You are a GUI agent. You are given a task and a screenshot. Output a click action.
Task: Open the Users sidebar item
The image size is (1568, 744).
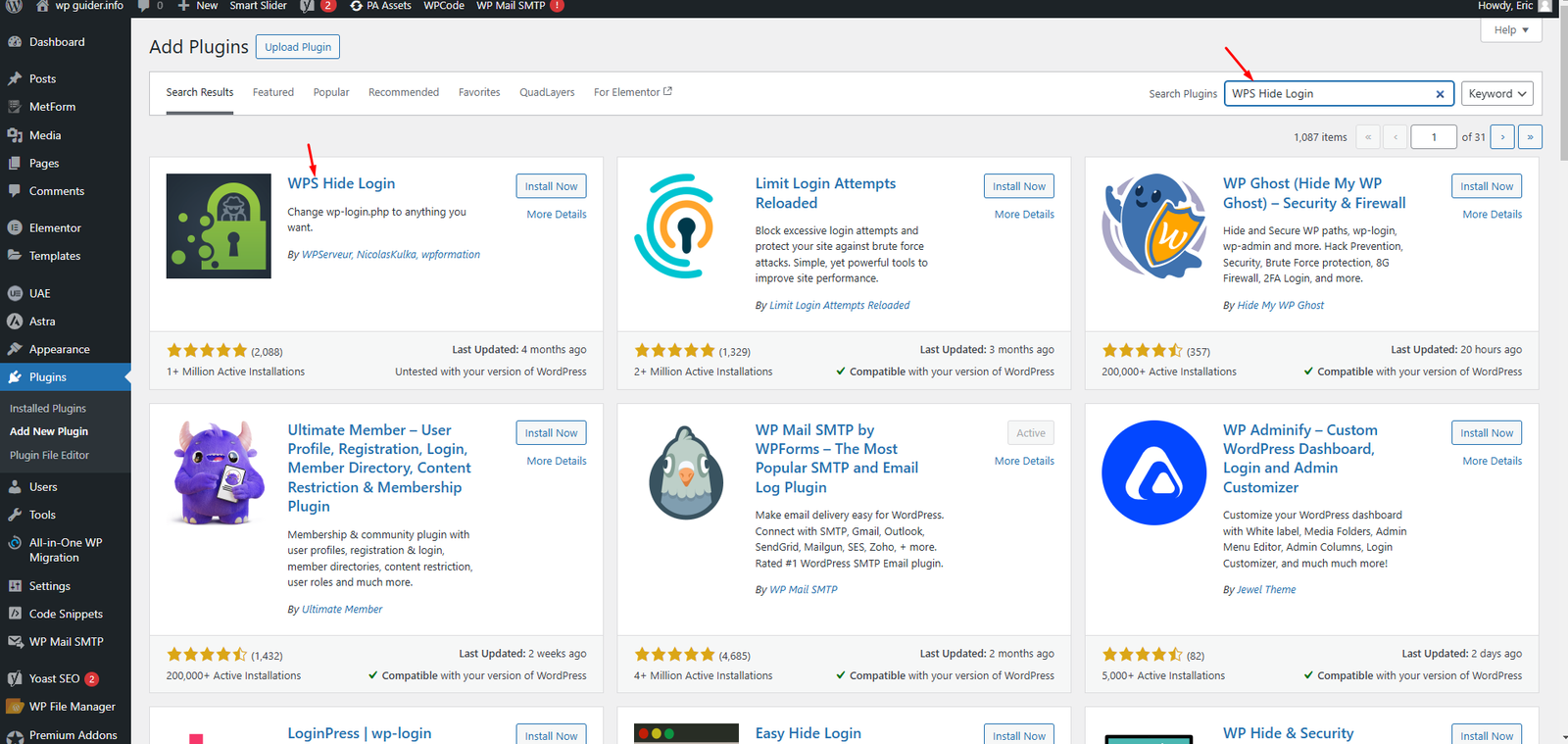43,486
